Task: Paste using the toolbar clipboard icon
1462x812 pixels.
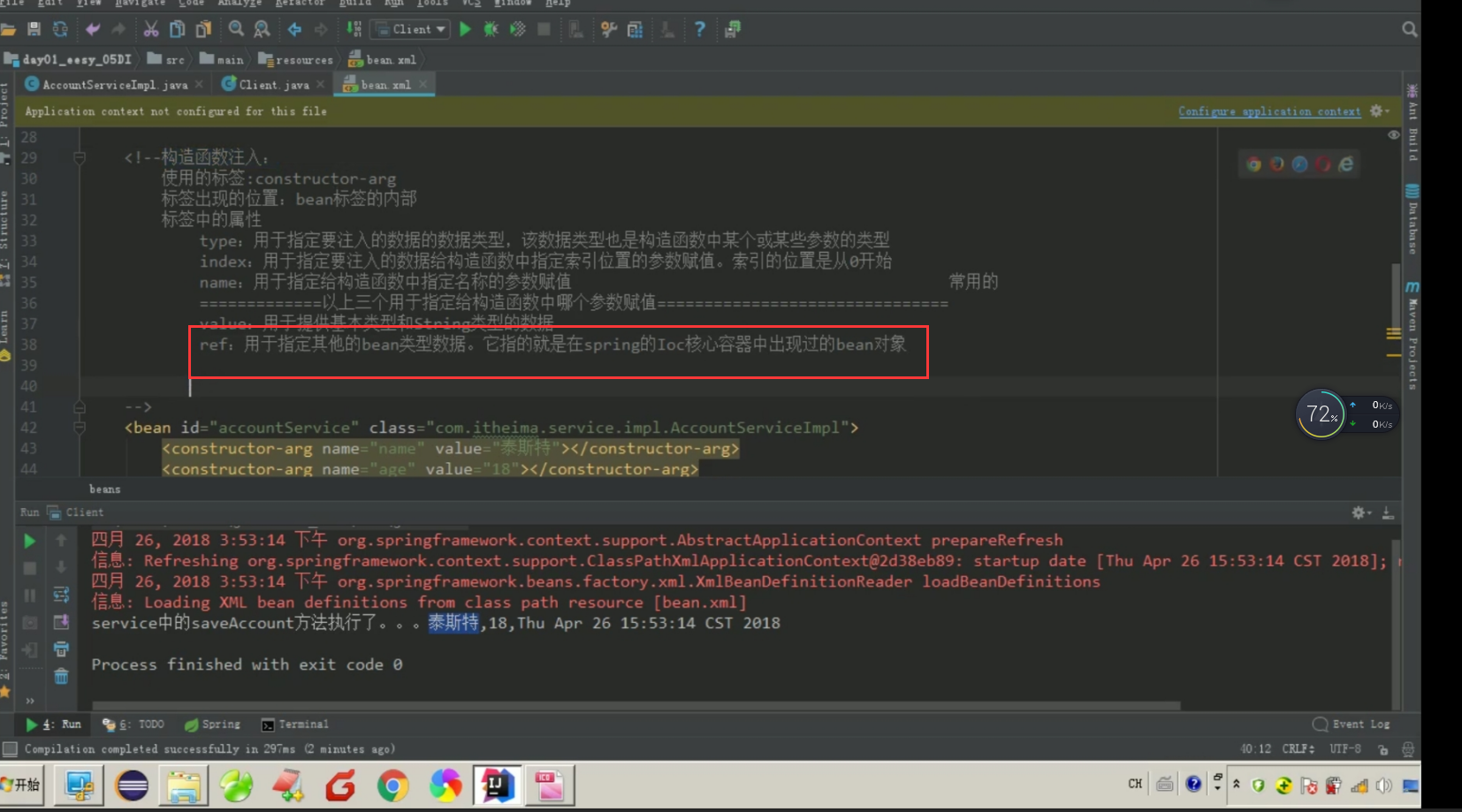Action: coord(203,29)
